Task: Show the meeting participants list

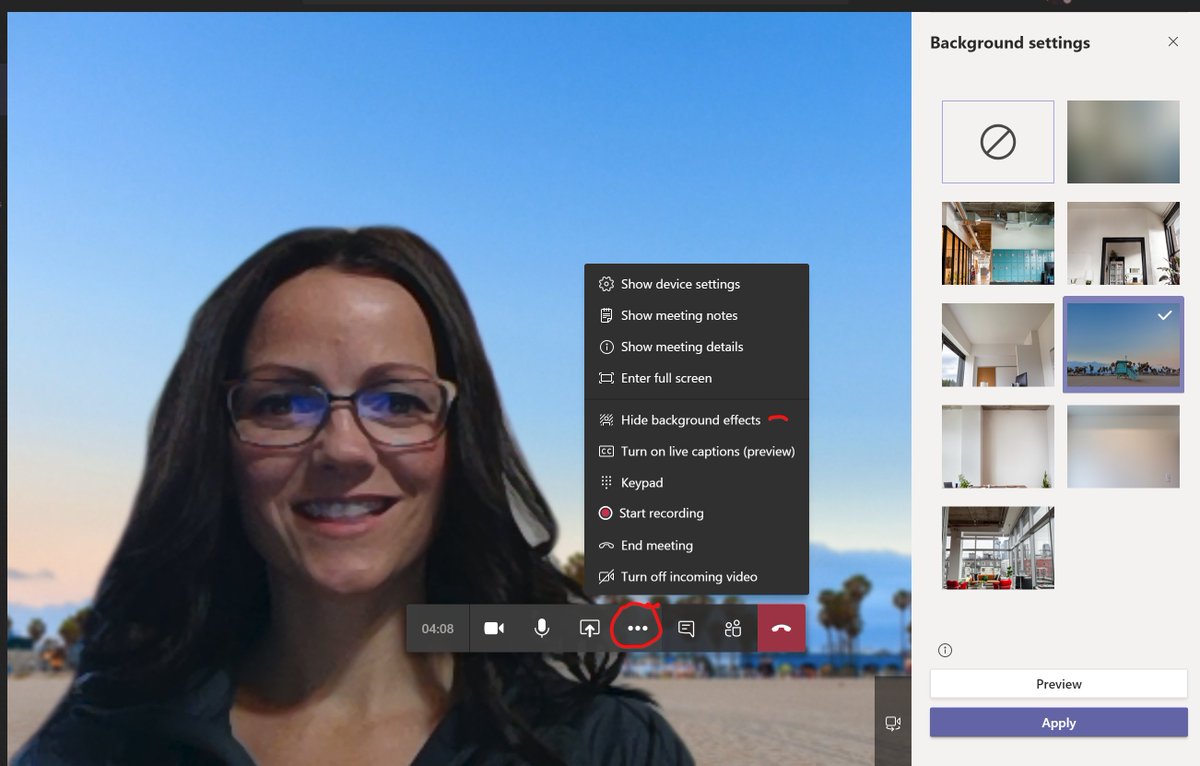Action: point(733,628)
